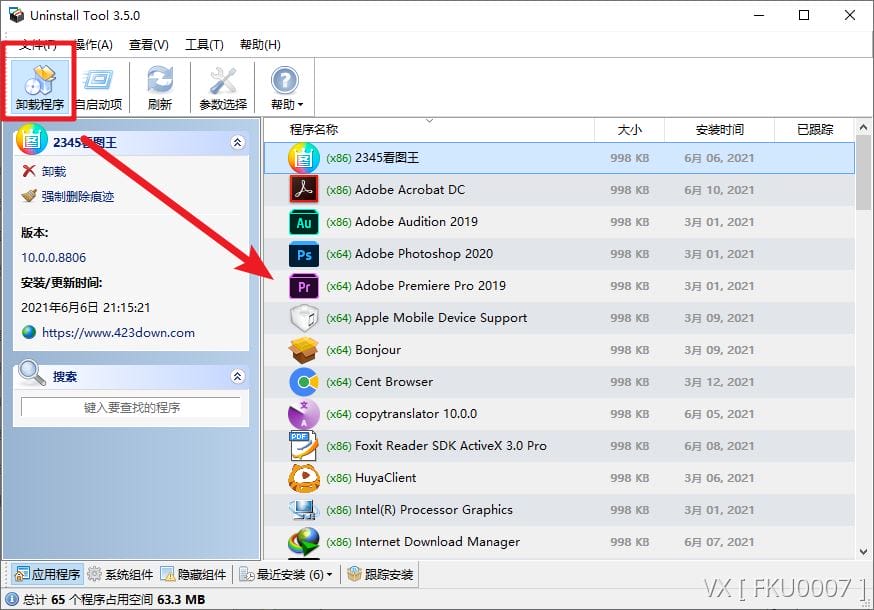Click the broom 强制删除痕迹 icon
Viewport: 874px width, 610px height.
coord(29,196)
